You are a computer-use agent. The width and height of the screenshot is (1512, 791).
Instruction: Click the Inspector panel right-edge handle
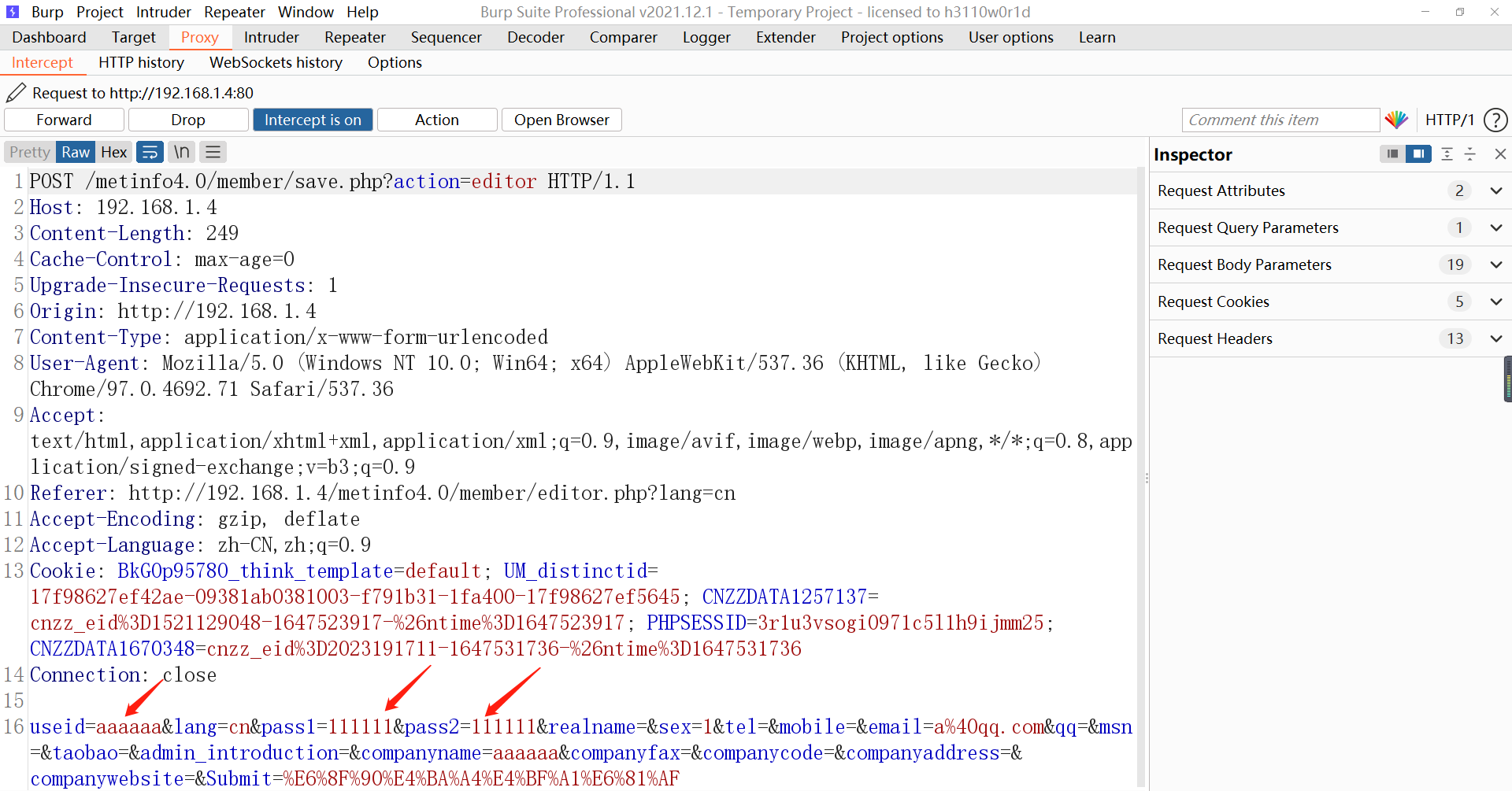(1507, 379)
